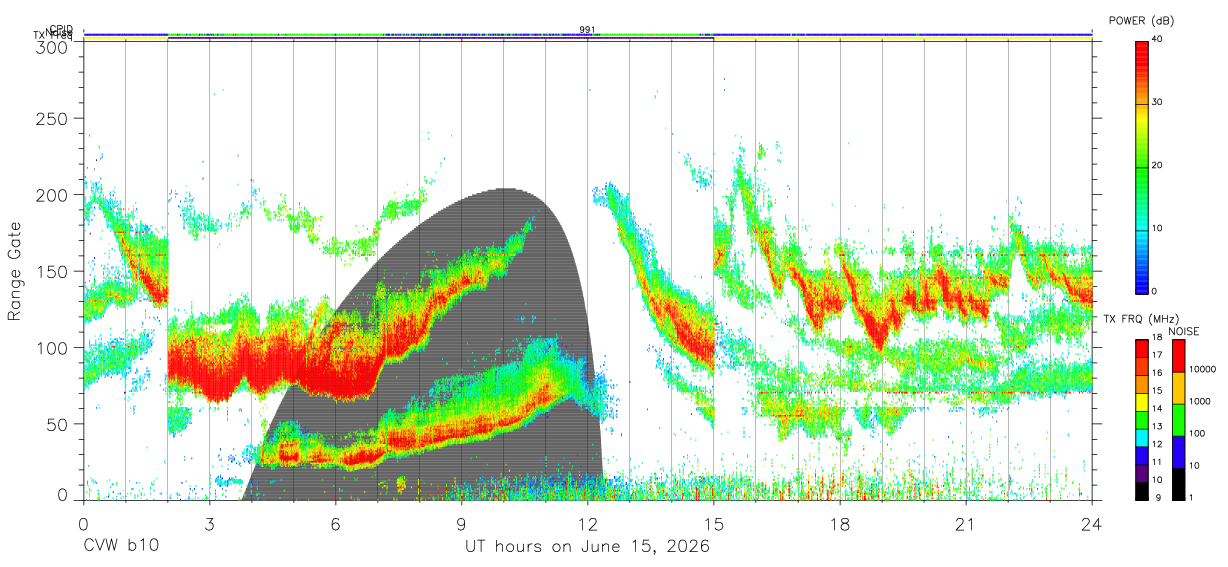This screenshot has height=567, width=1228.
Task: Click the 200 y-axis tick label
Action: point(53,195)
